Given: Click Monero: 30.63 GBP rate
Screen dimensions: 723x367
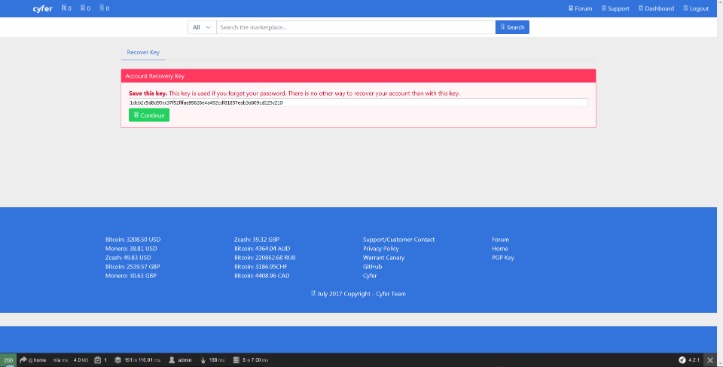Looking at the screenshot, I should 130,276.
